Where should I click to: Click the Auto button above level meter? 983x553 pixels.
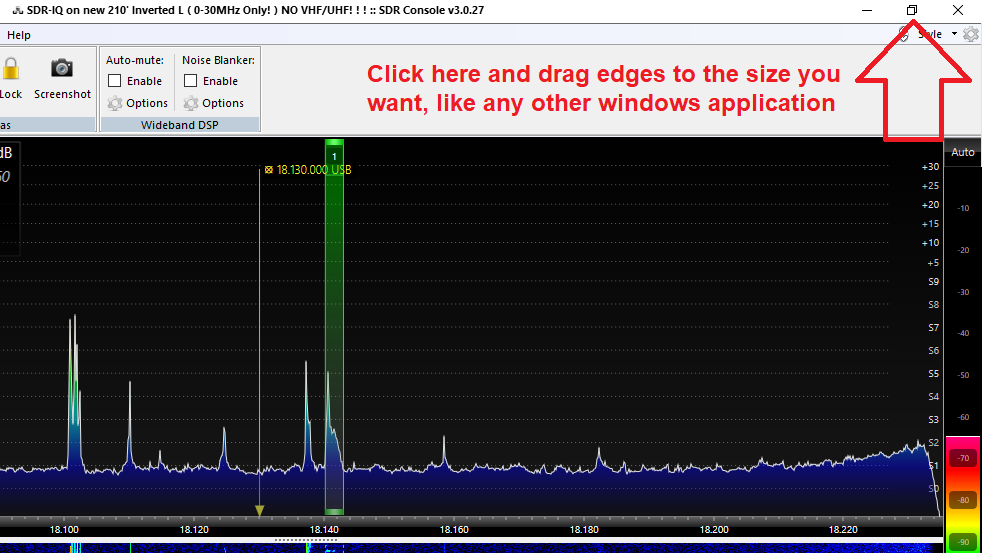(x=962, y=152)
